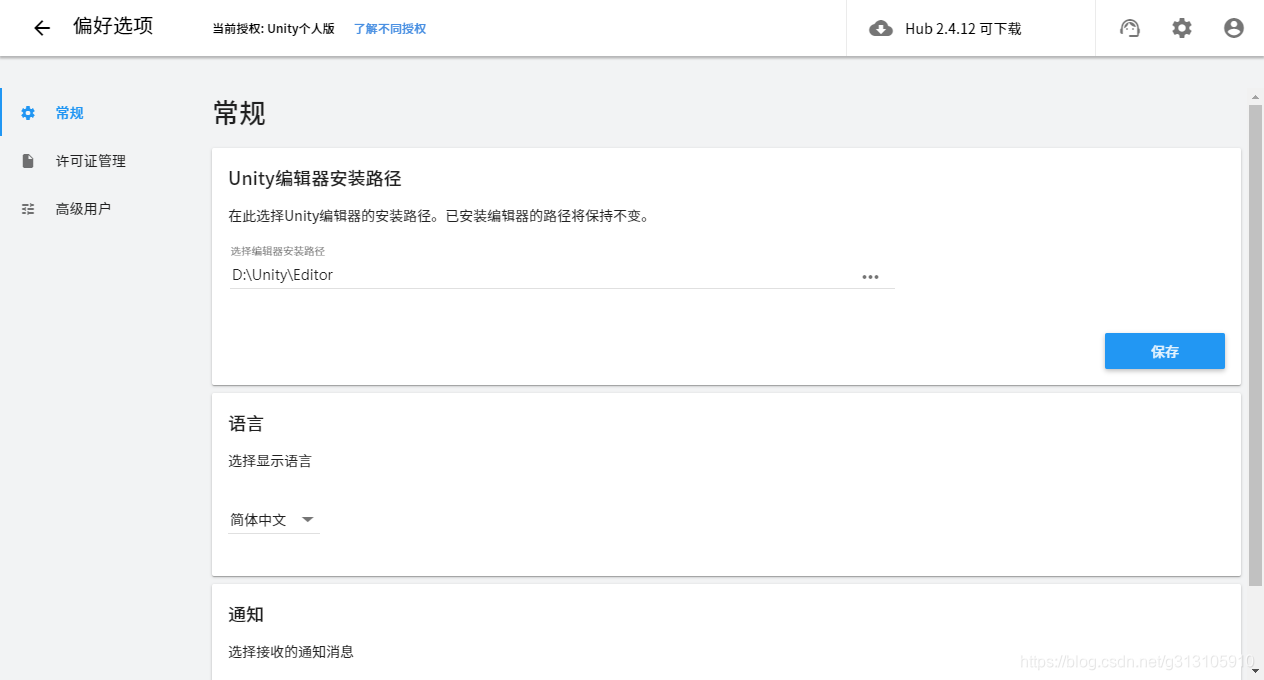Image resolution: width=1264 pixels, height=680 pixels.
Task: Click the 了解不同授权 link
Action: pos(390,29)
